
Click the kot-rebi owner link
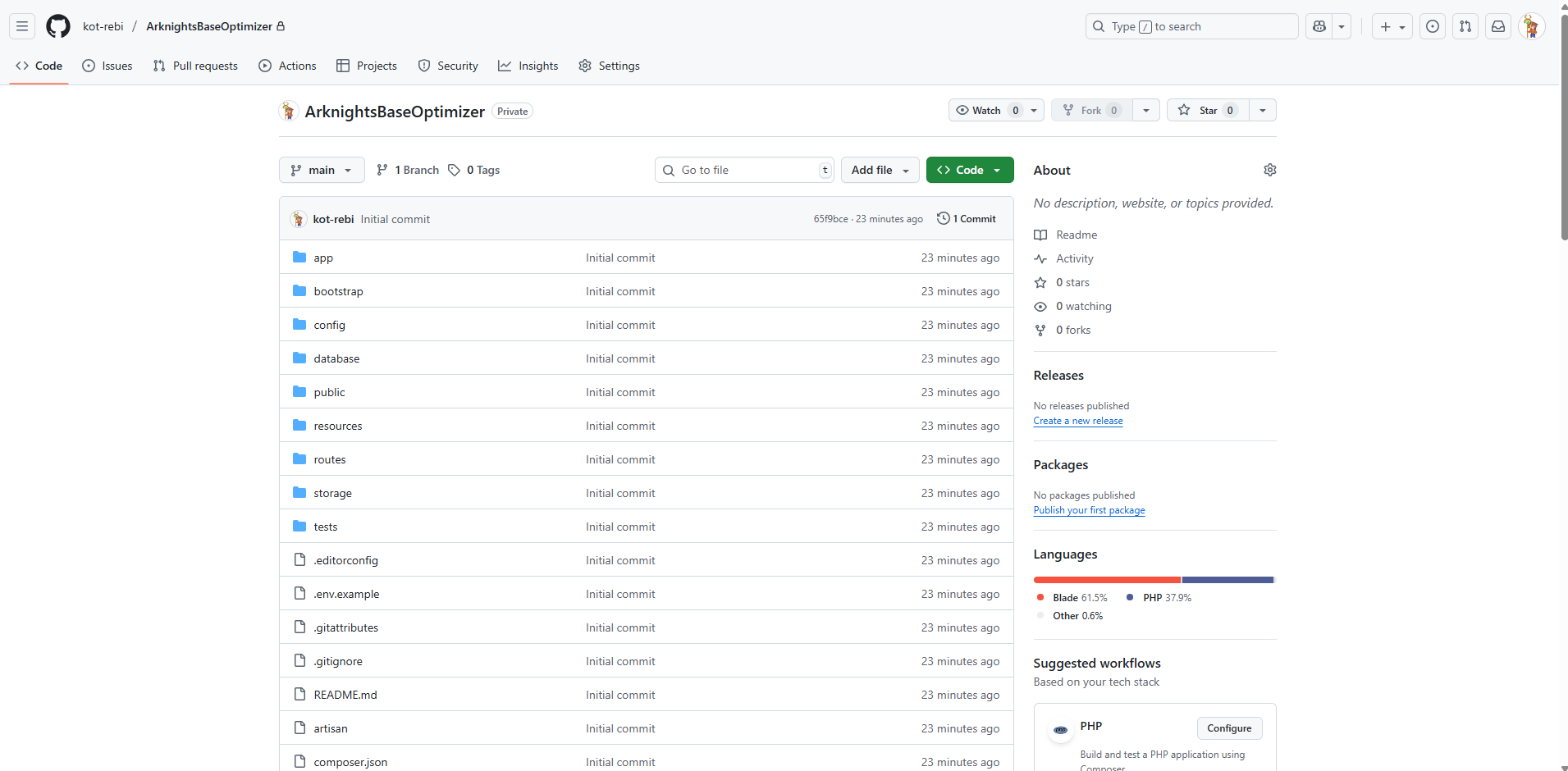tap(103, 26)
